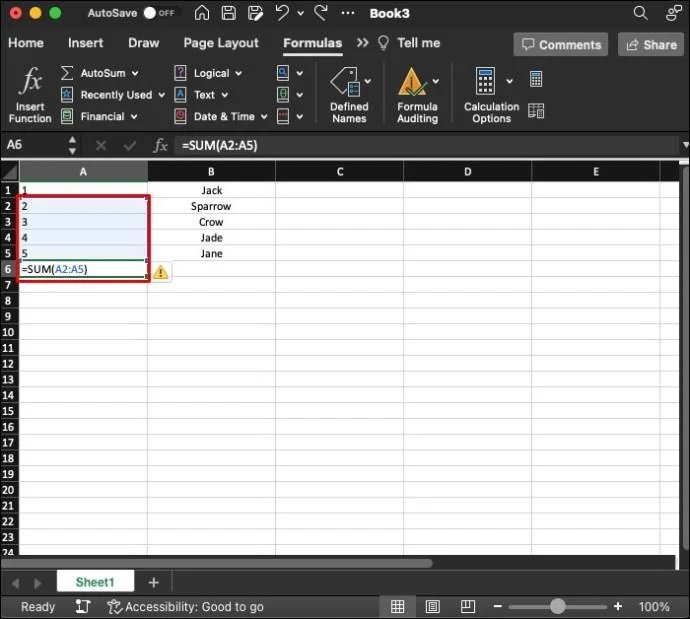Toggle the AutoSave switch

156,13
